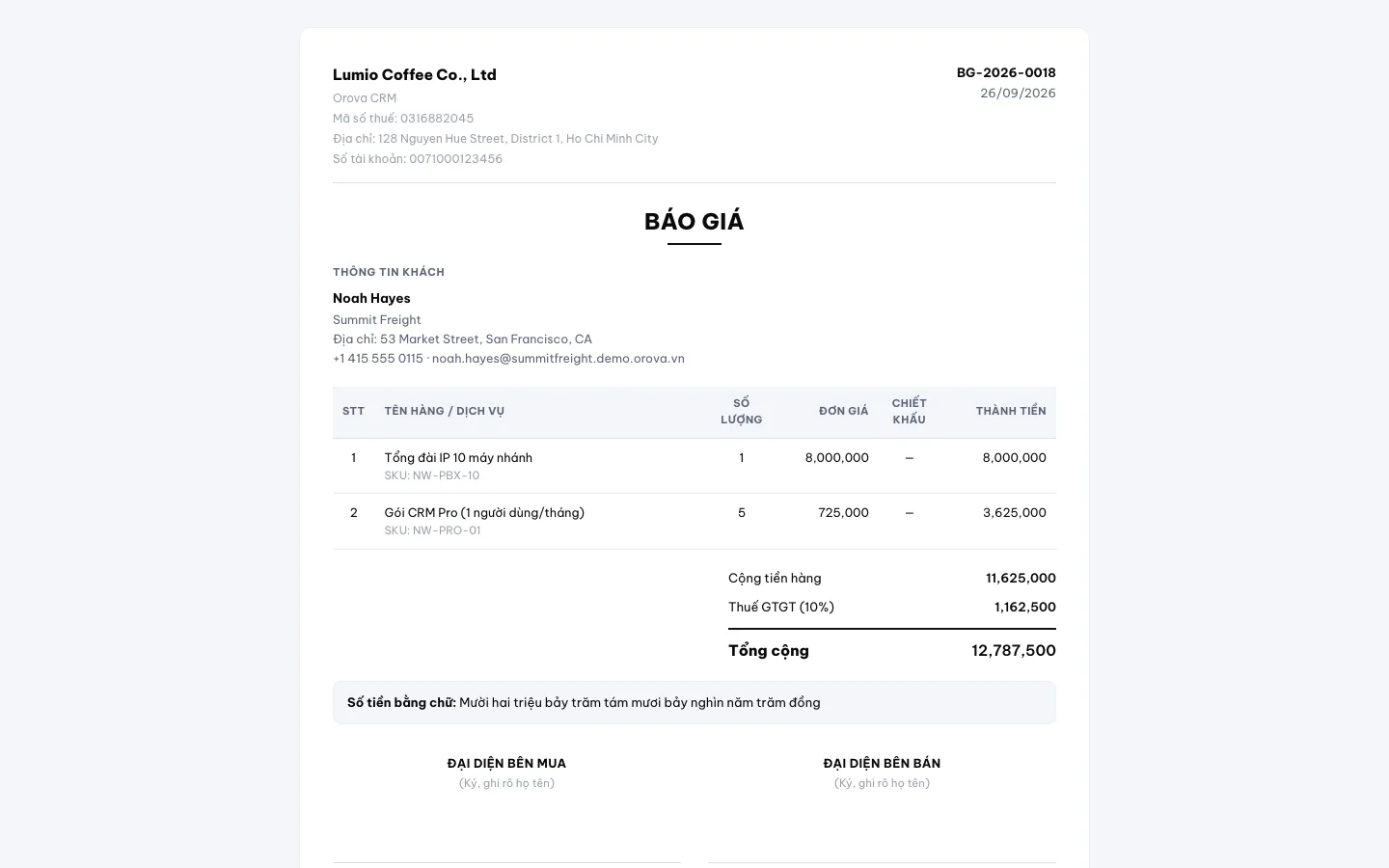Click the quote date 26/09/2026

[1018, 93]
